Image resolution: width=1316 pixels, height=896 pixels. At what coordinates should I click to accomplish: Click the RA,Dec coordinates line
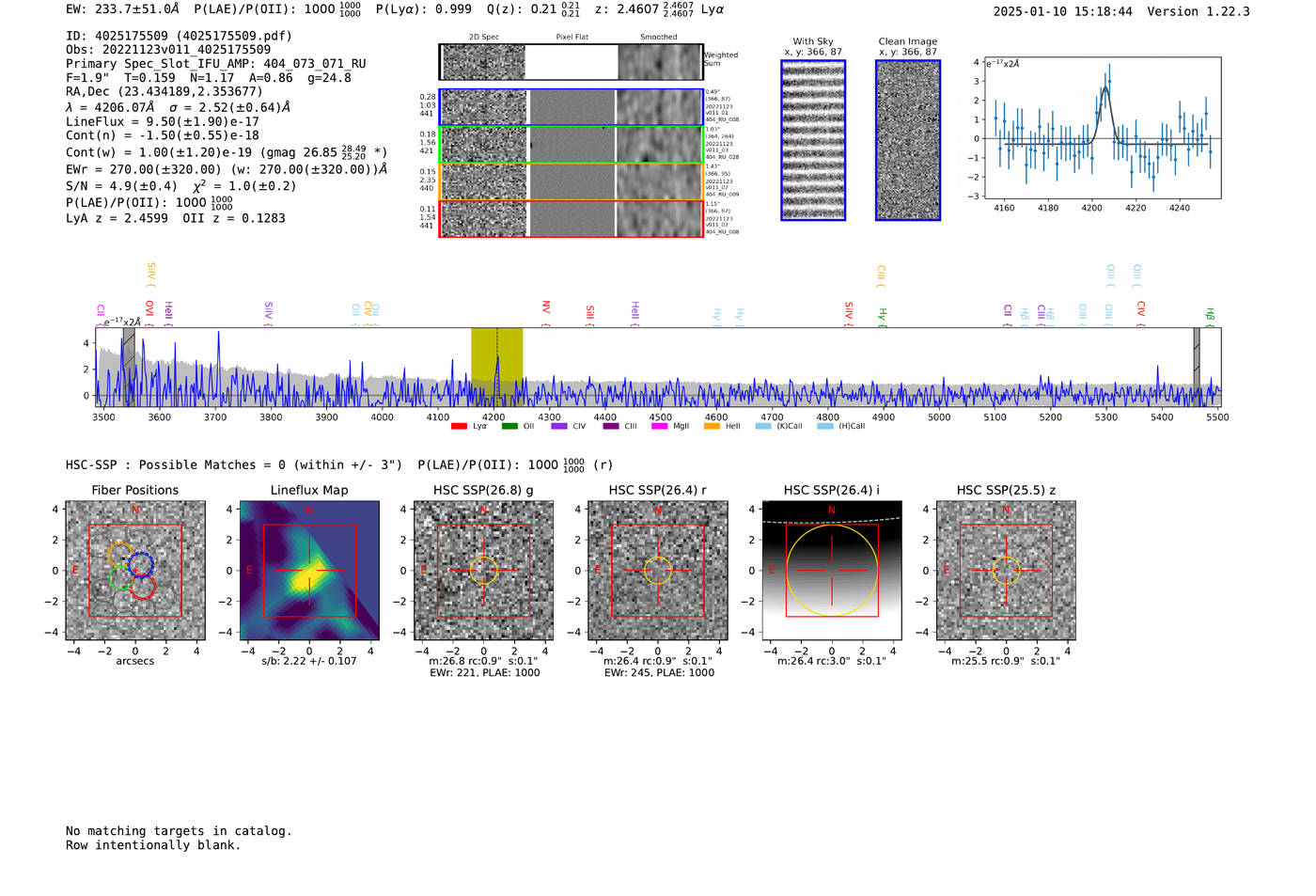[x=164, y=91]
